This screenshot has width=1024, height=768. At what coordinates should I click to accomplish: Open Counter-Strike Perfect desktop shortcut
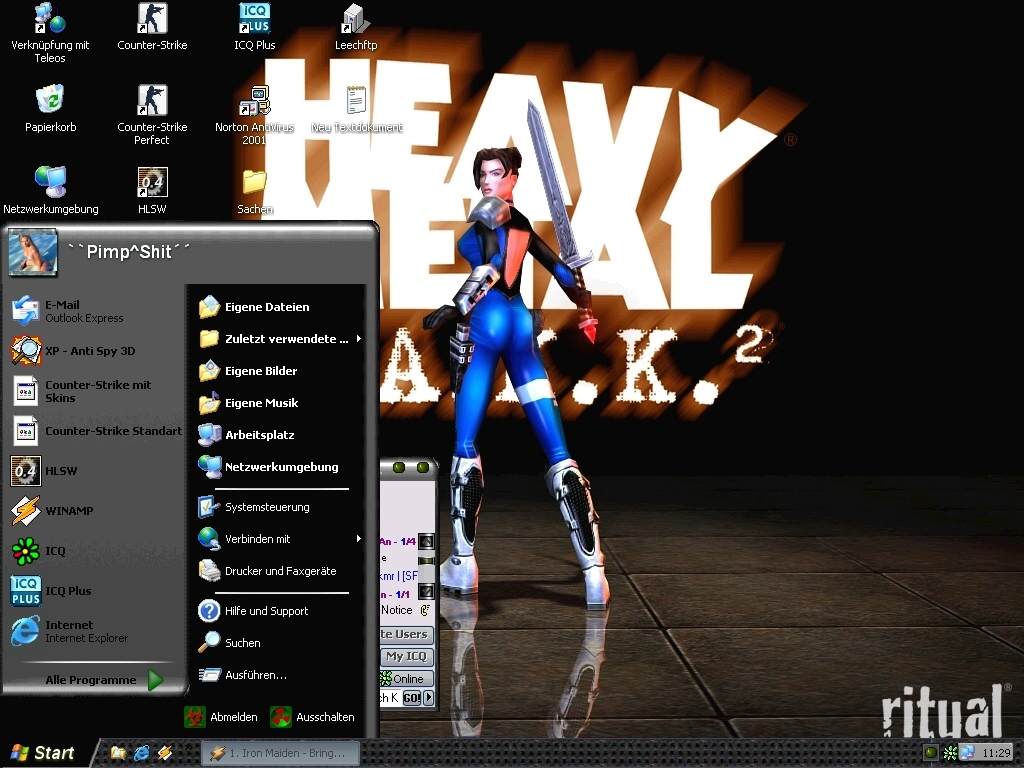click(x=152, y=115)
